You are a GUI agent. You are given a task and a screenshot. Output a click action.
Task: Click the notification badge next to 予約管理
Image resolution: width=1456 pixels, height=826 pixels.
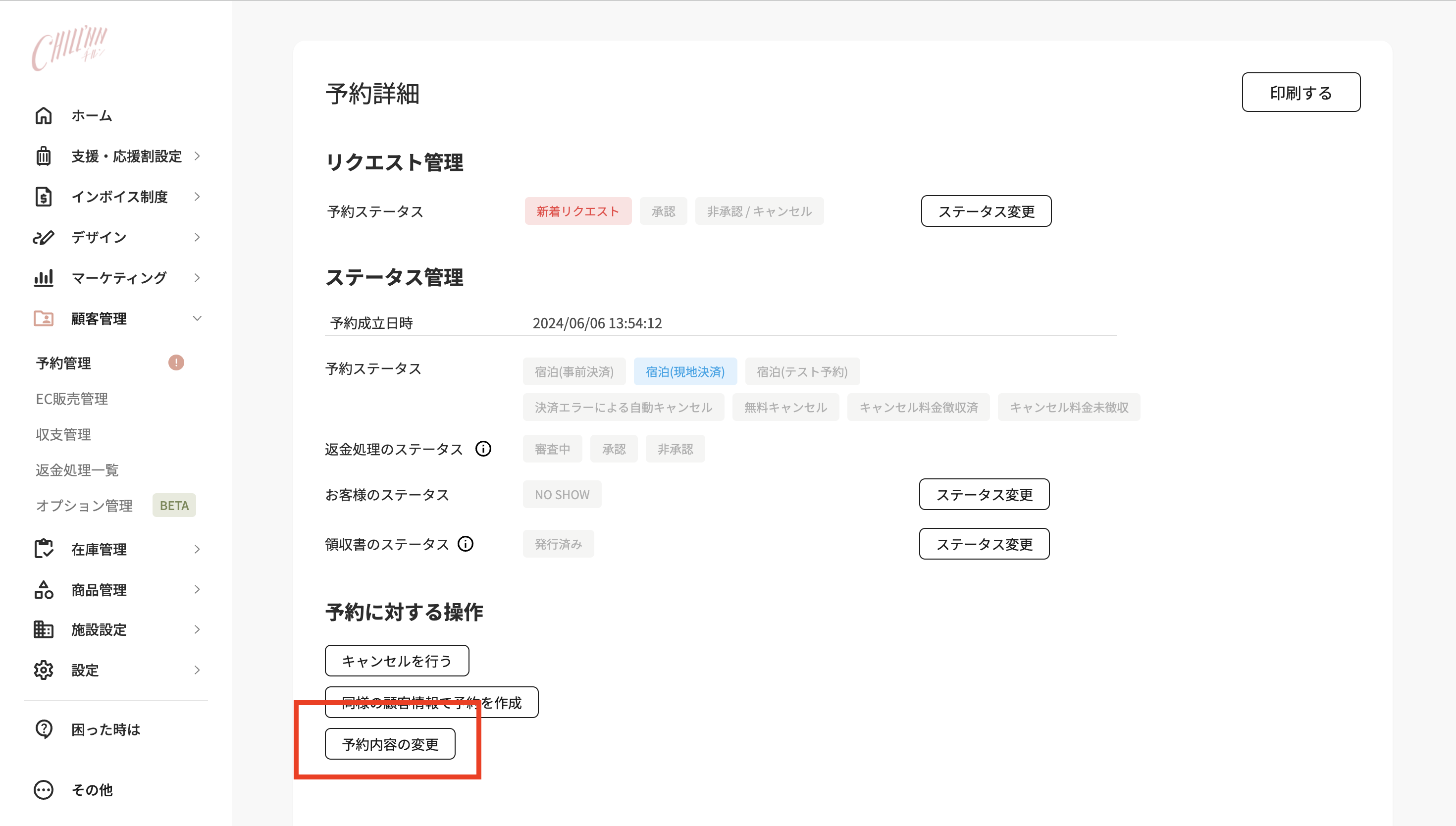point(176,362)
